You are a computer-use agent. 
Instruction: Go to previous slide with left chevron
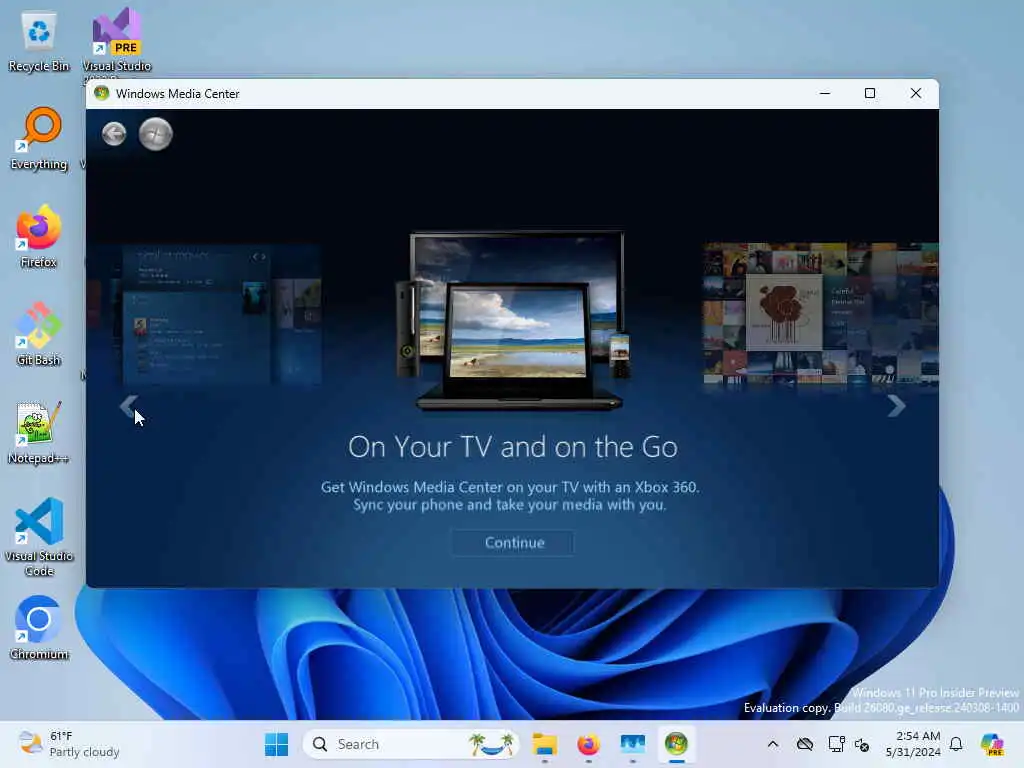(x=129, y=406)
